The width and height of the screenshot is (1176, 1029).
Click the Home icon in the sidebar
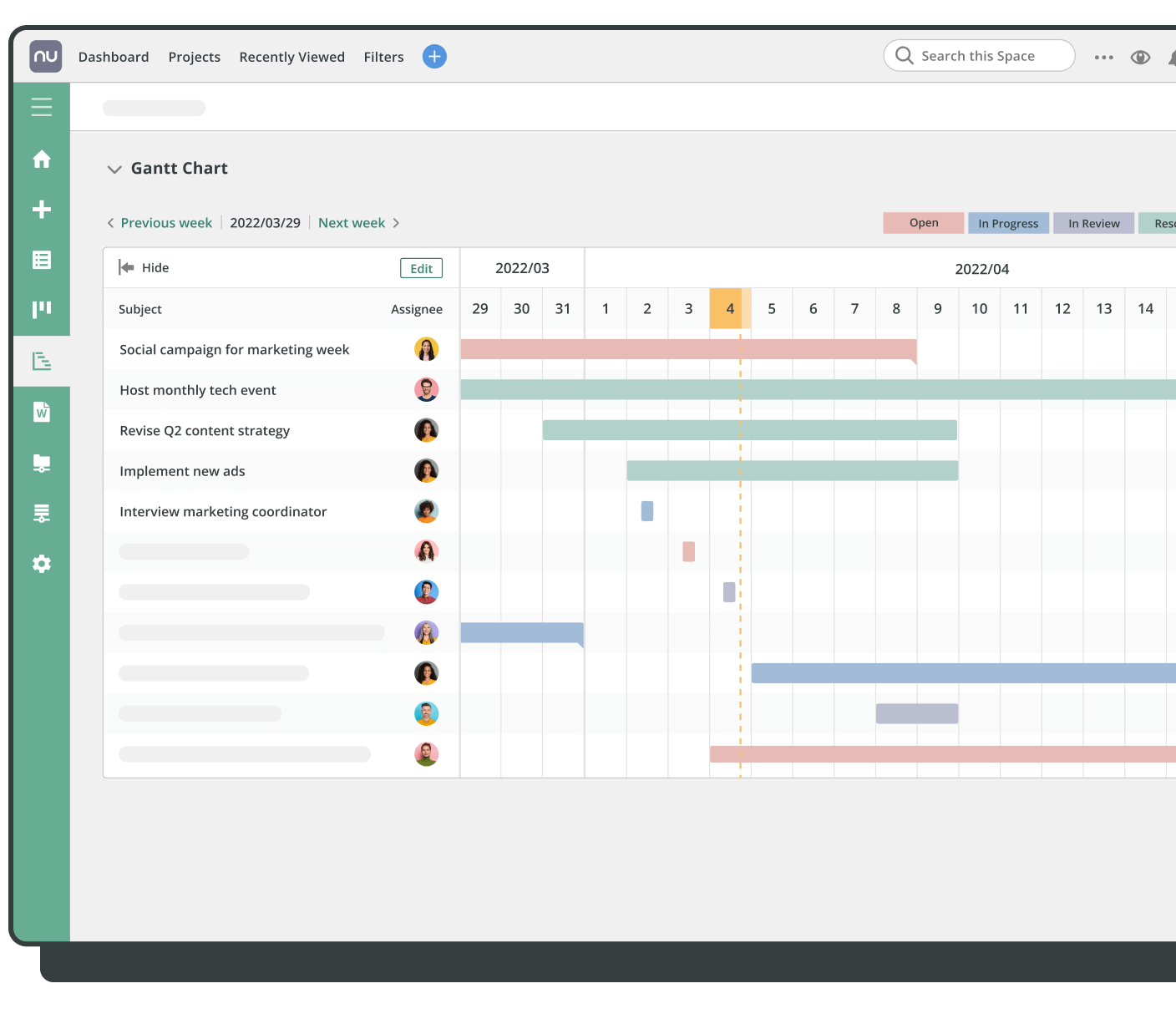pyautogui.click(x=42, y=160)
